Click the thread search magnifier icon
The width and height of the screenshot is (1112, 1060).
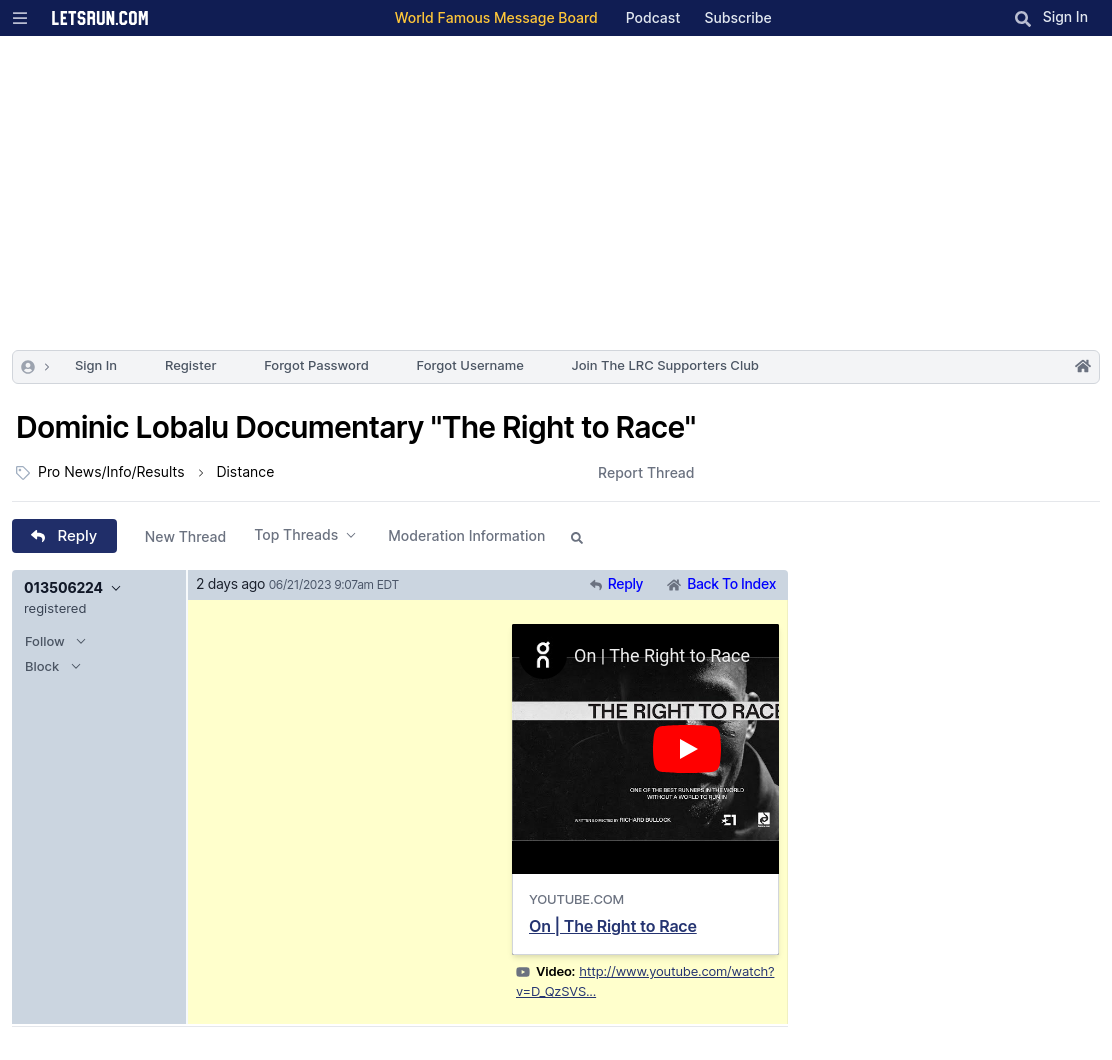[x=577, y=538]
